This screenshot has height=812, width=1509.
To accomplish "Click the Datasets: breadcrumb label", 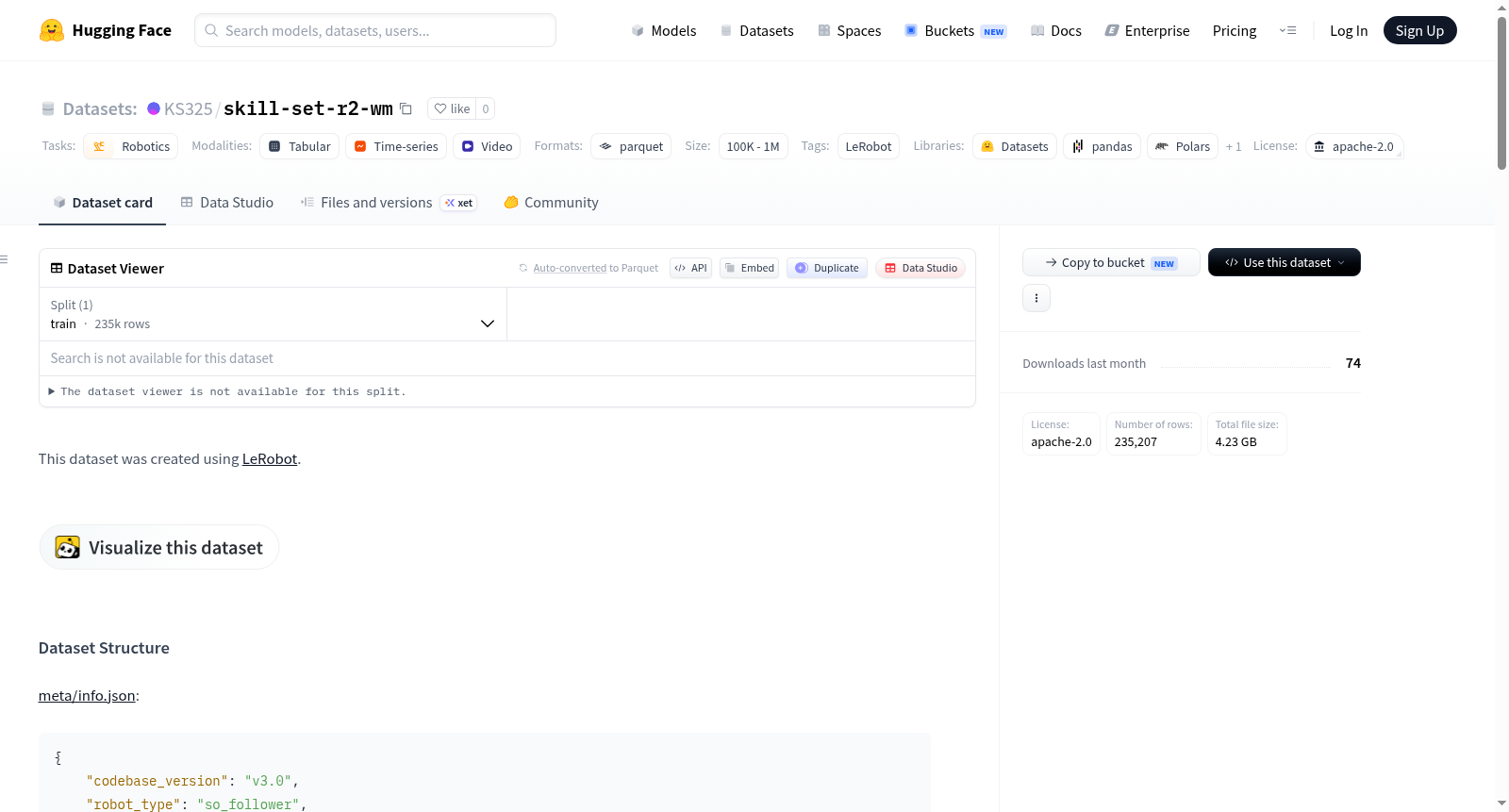I will coord(100,108).
